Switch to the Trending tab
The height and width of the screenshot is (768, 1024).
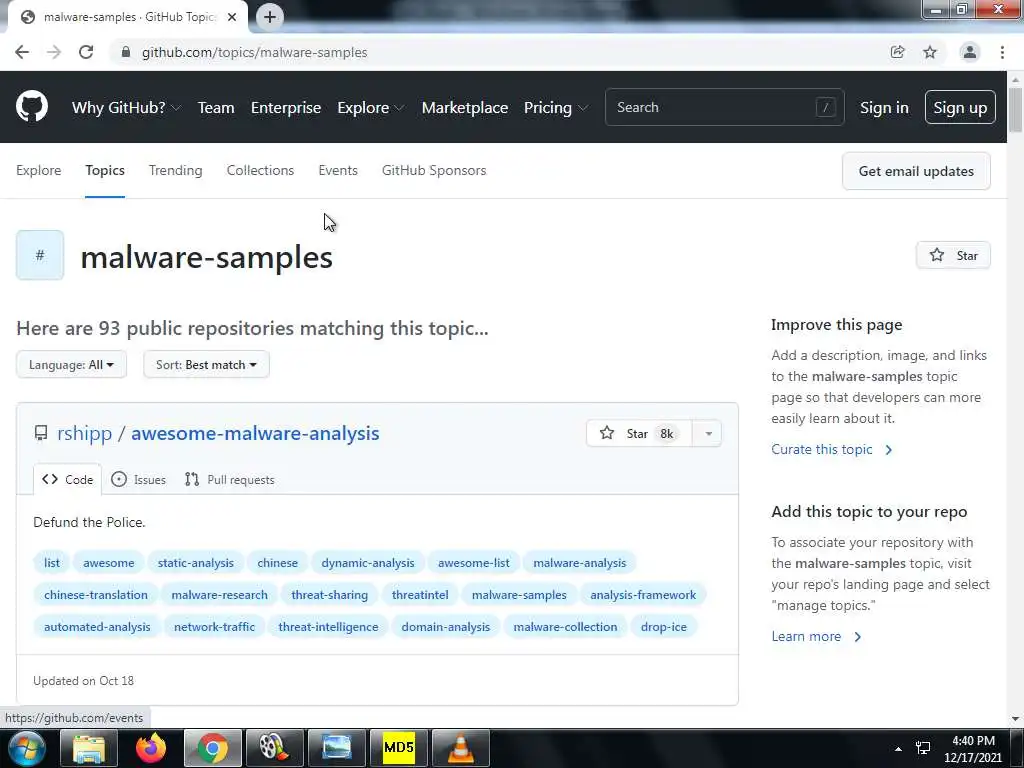tap(176, 170)
